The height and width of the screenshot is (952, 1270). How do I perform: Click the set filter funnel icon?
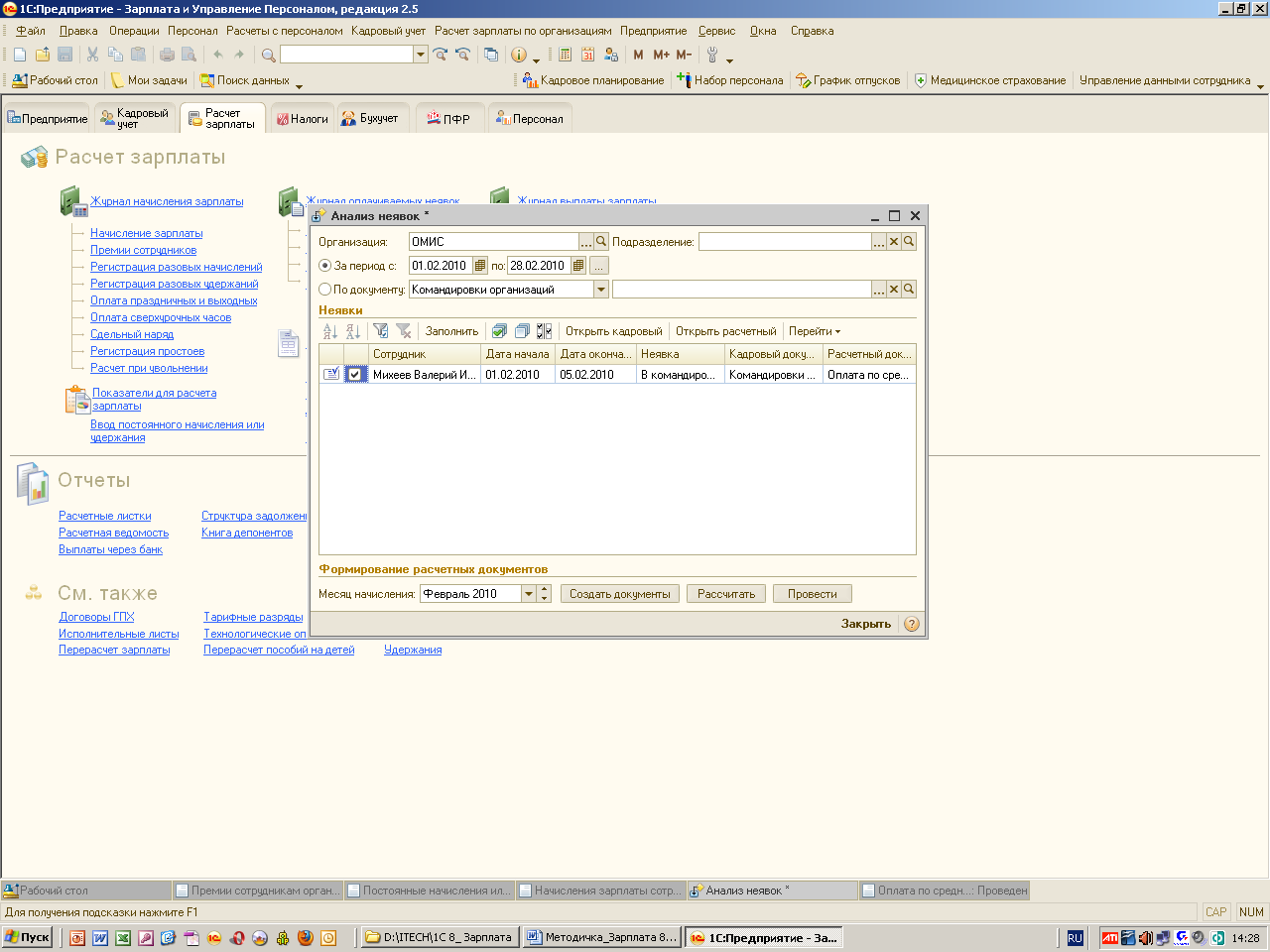[x=380, y=331]
